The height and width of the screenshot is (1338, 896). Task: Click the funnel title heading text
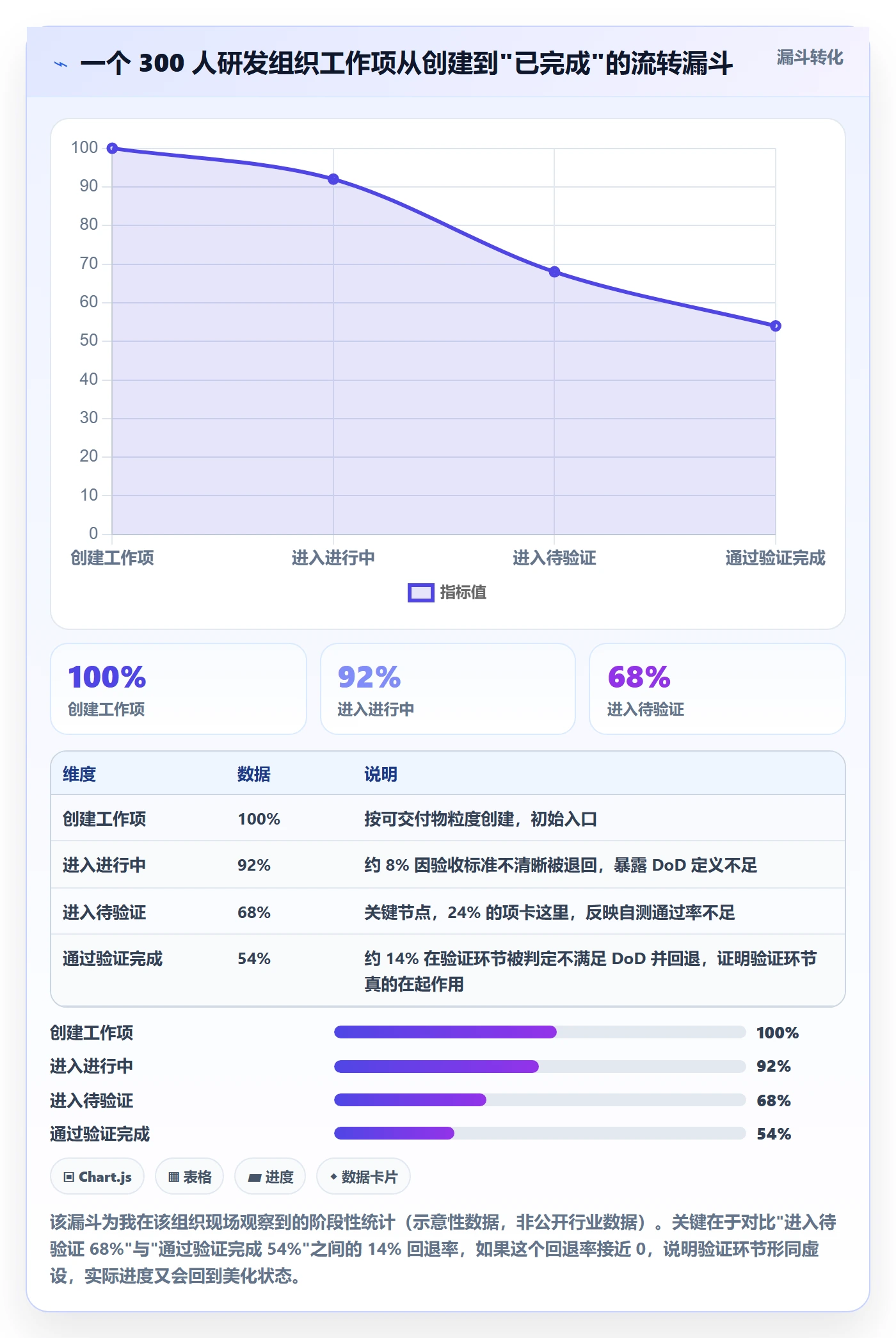pos(406,63)
